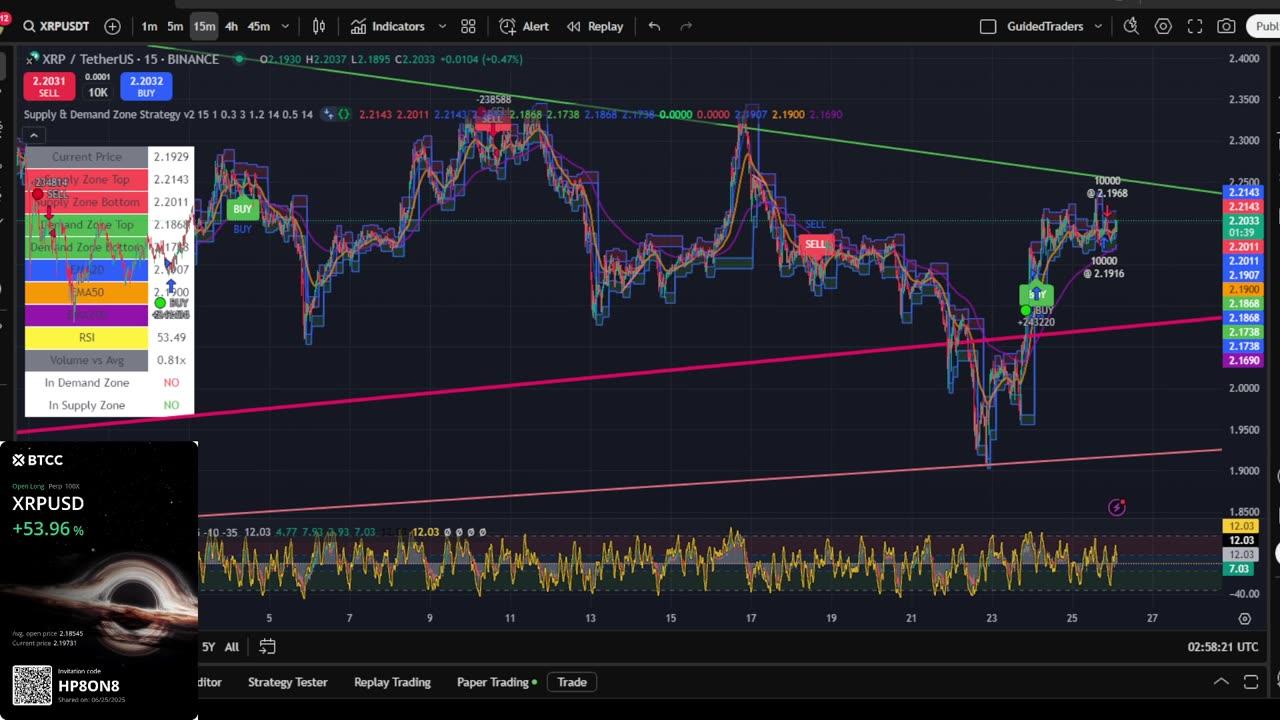Select the 1m timeframe

pyautogui.click(x=149, y=26)
